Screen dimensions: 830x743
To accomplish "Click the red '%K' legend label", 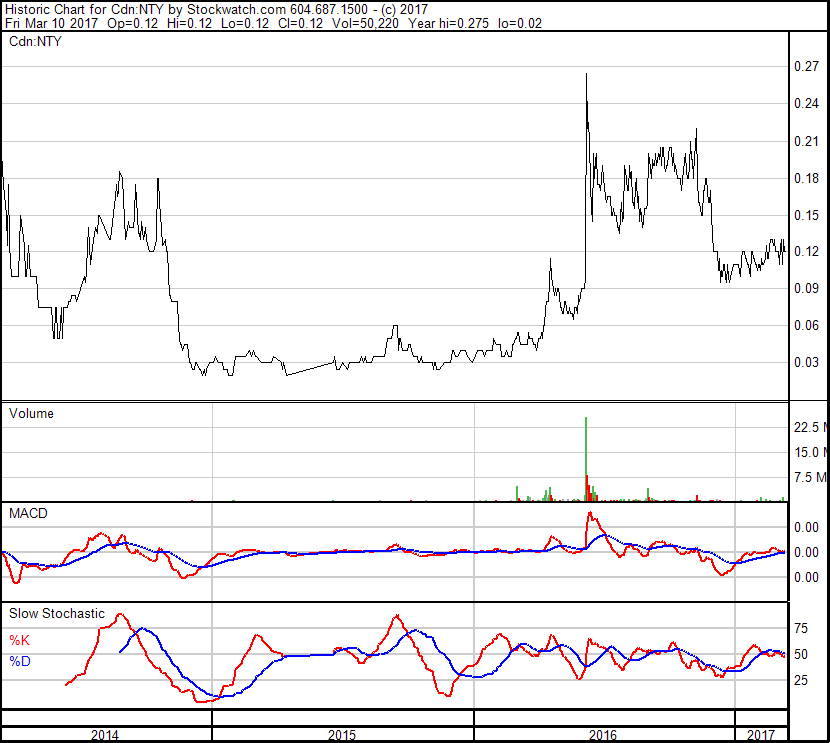I will pyautogui.click(x=20, y=640).
